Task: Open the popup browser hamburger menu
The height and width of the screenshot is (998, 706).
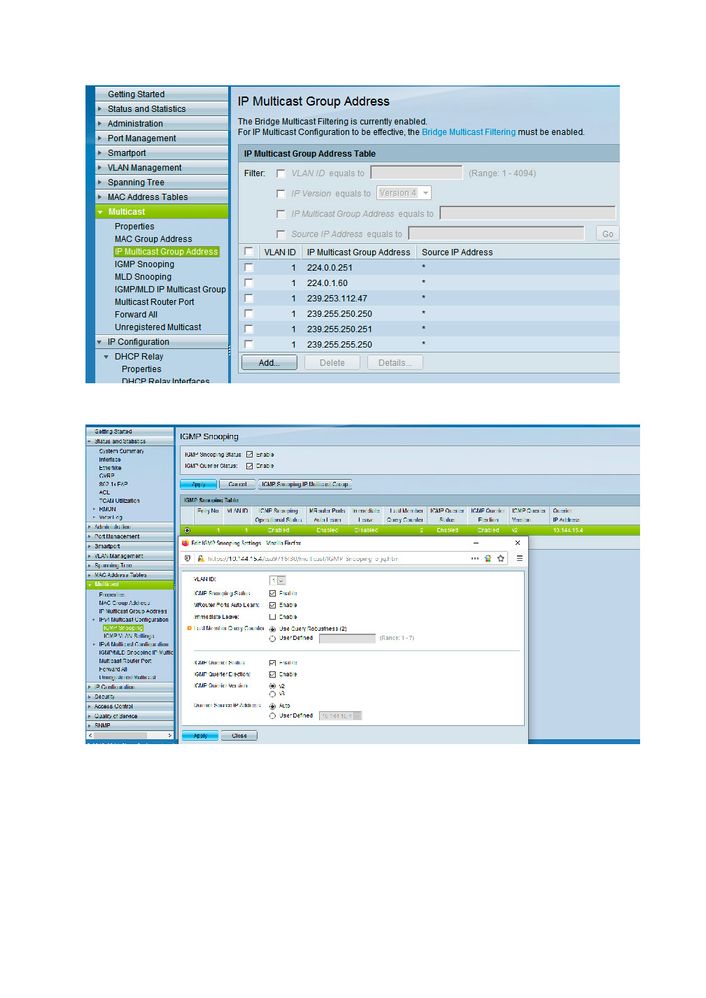Action: coord(519,558)
